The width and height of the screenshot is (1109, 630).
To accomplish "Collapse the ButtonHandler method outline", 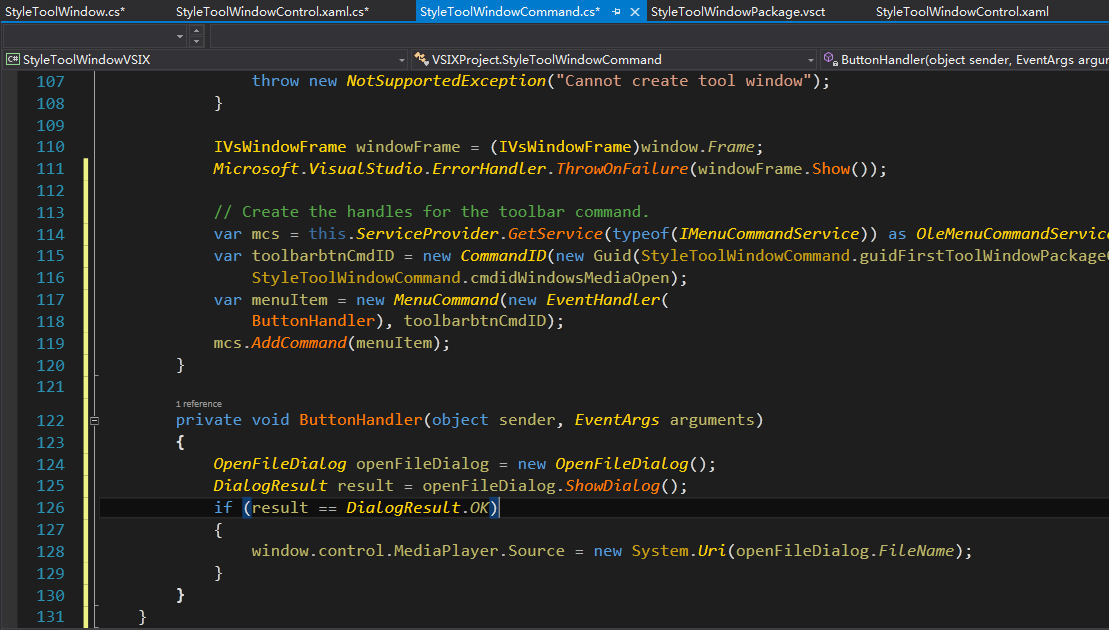I will pos(94,421).
